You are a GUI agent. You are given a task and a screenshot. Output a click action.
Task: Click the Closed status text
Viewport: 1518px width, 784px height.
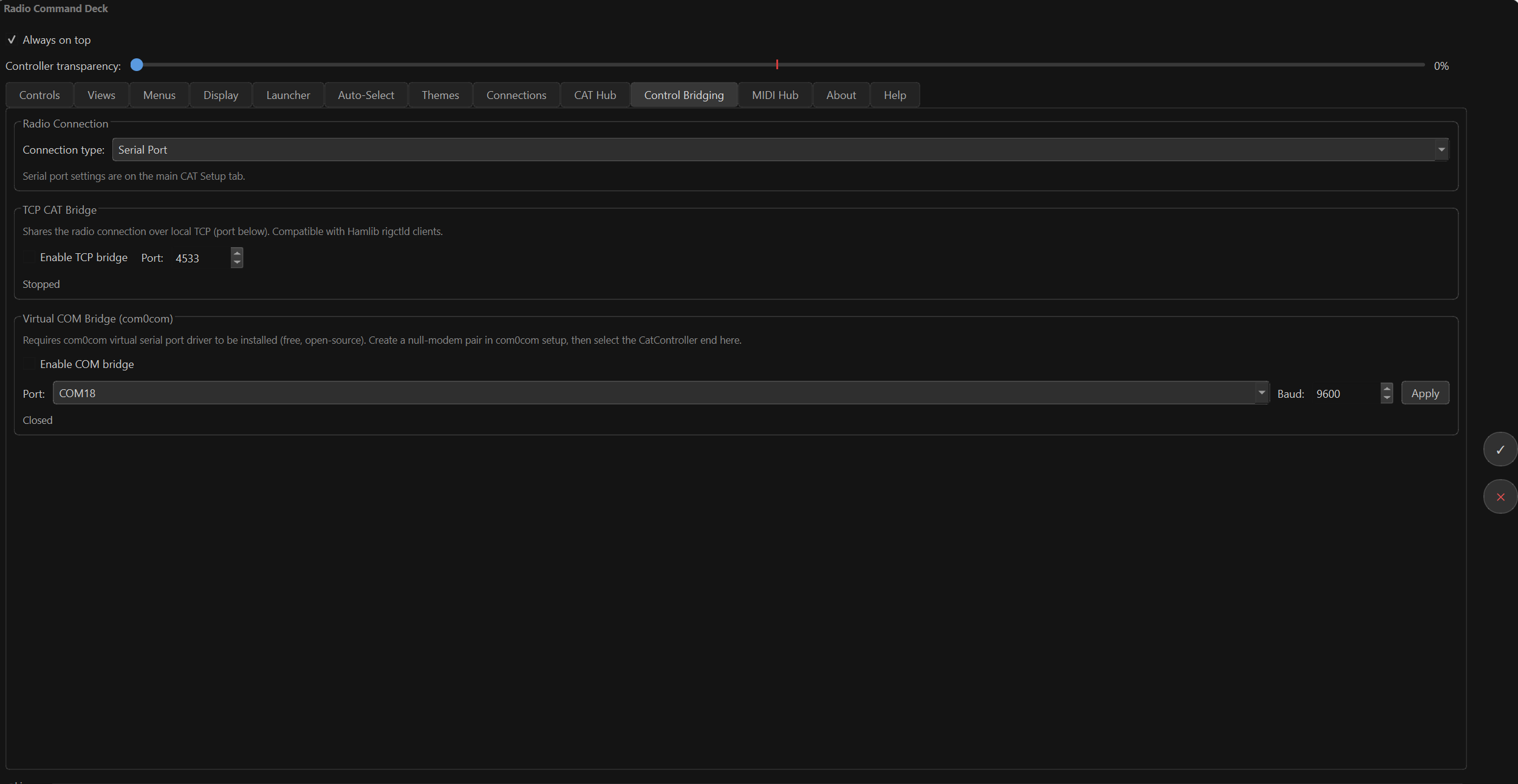(38, 420)
